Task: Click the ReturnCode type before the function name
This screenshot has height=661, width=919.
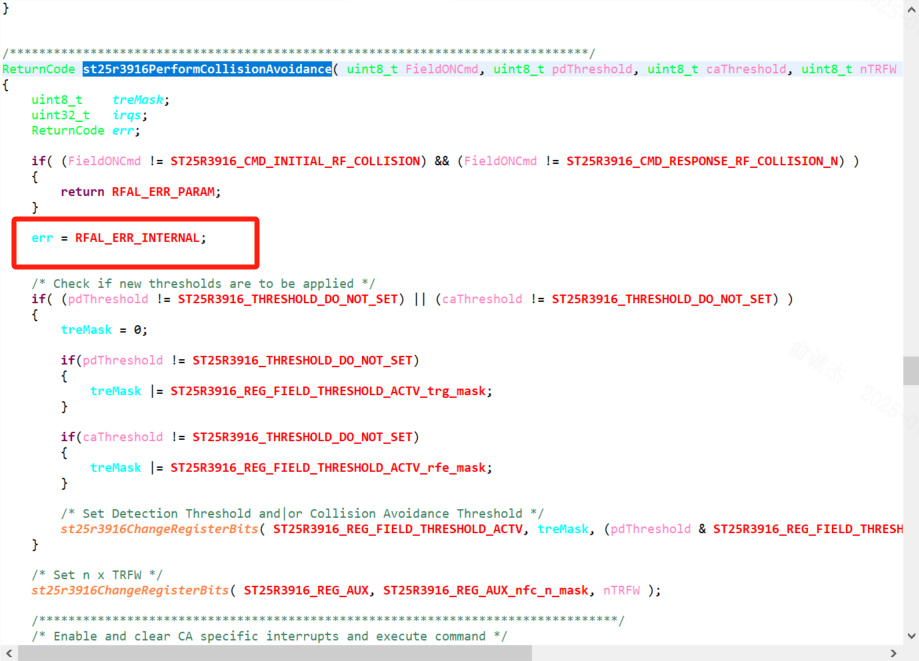Action: (x=39, y=69)
